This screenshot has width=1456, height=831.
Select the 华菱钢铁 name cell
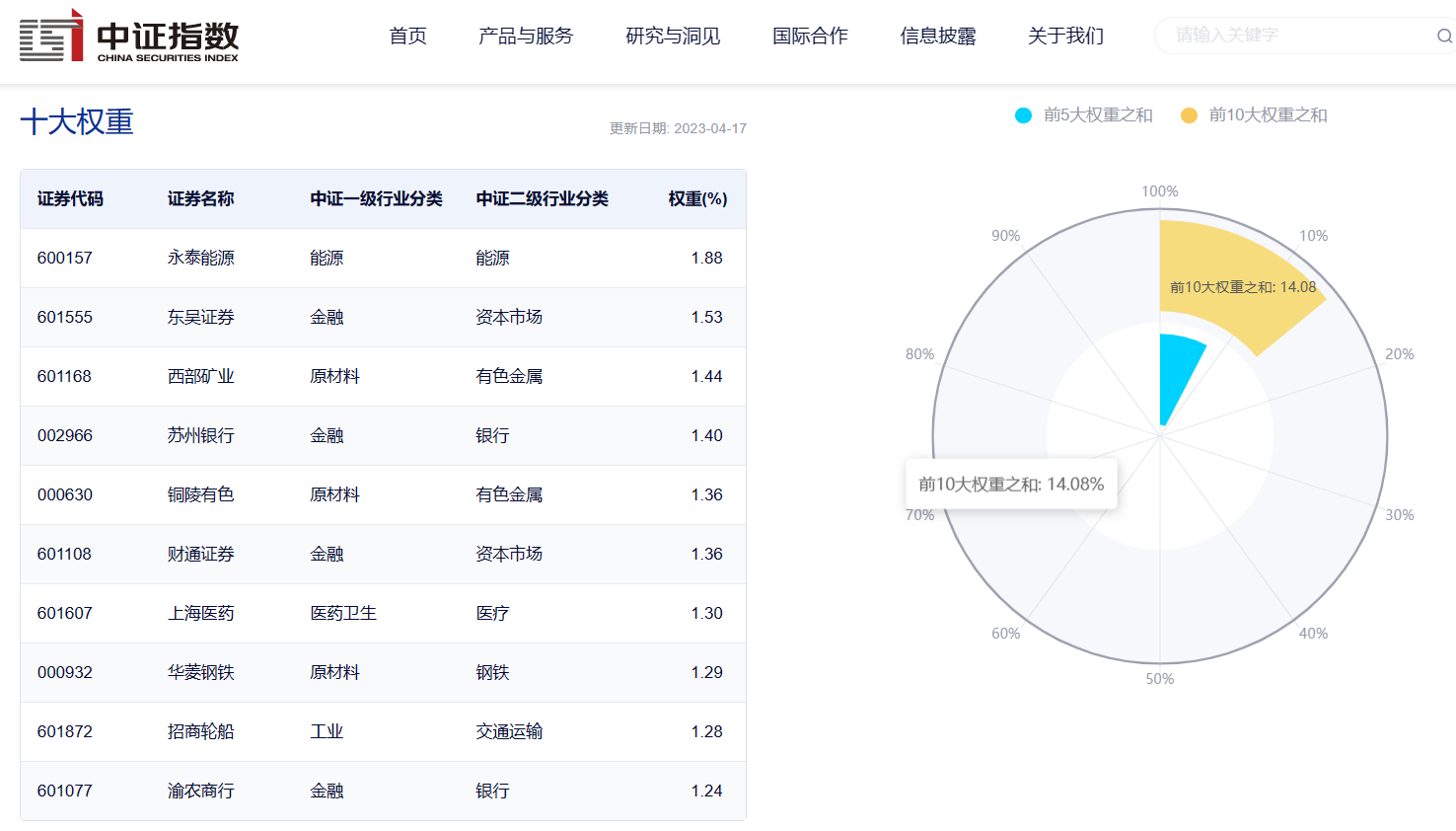(200, 673)
